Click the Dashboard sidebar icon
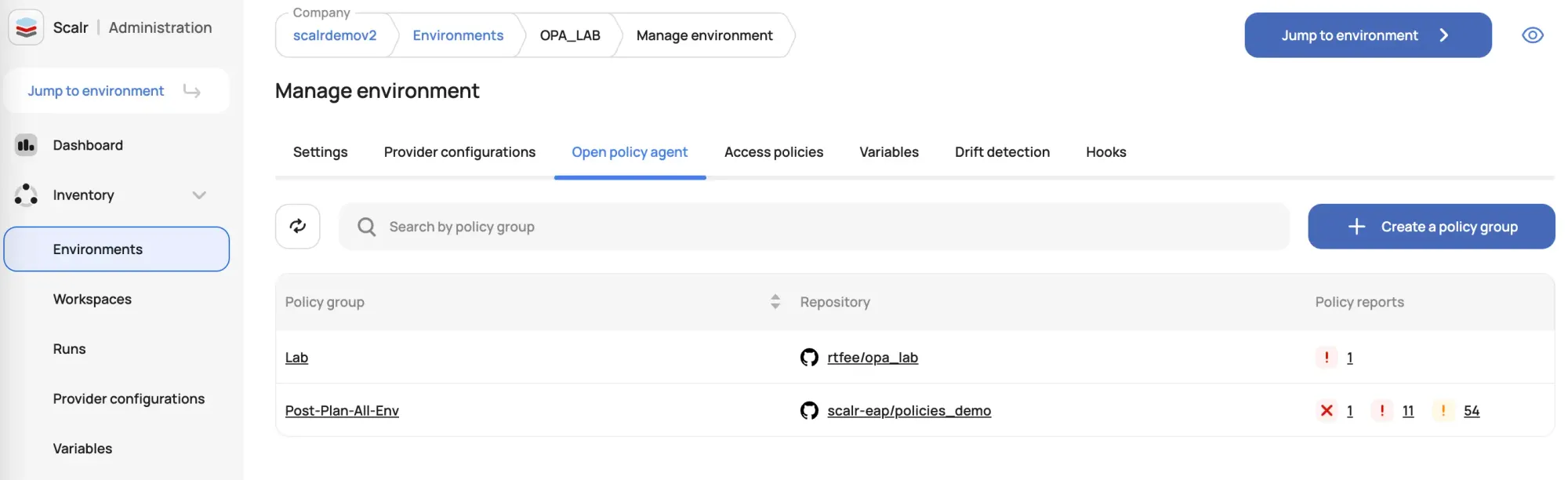Screen dimensions: 1568x480 coord(26,145)
